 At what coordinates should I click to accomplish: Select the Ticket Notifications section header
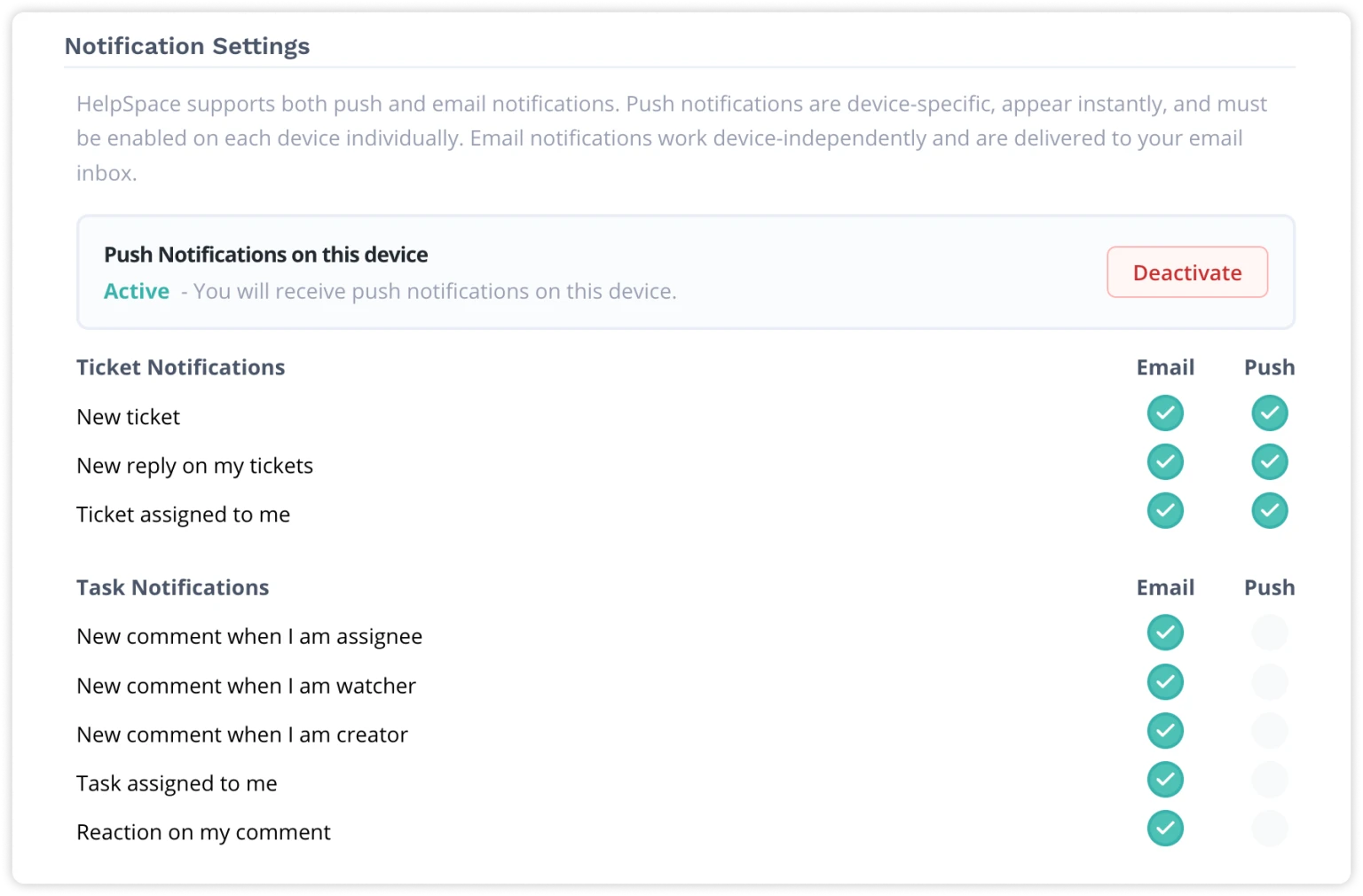click(181, 367)
